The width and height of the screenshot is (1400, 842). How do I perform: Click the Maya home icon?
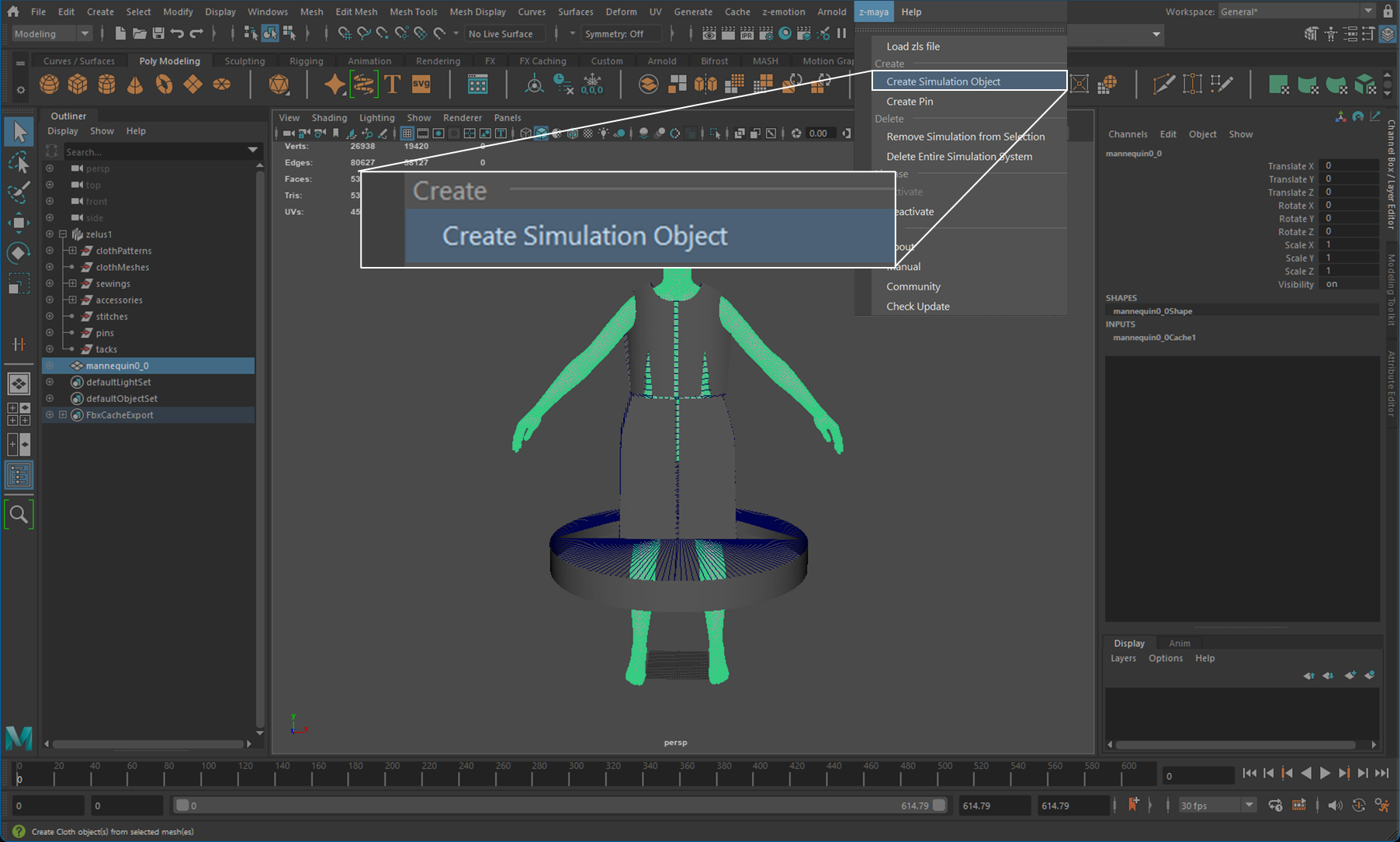click(13, 12)
